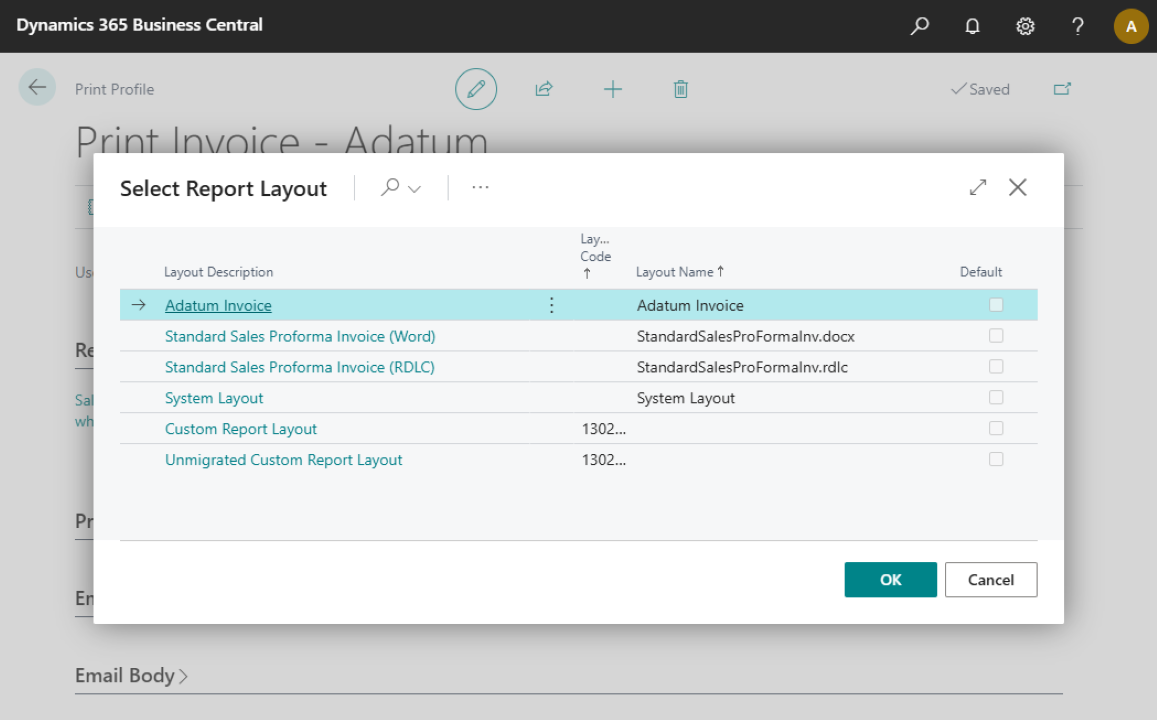Select Standard Sales Proforma Invoice (Word)
The image size is (1157, 720).
click(300, 336)
